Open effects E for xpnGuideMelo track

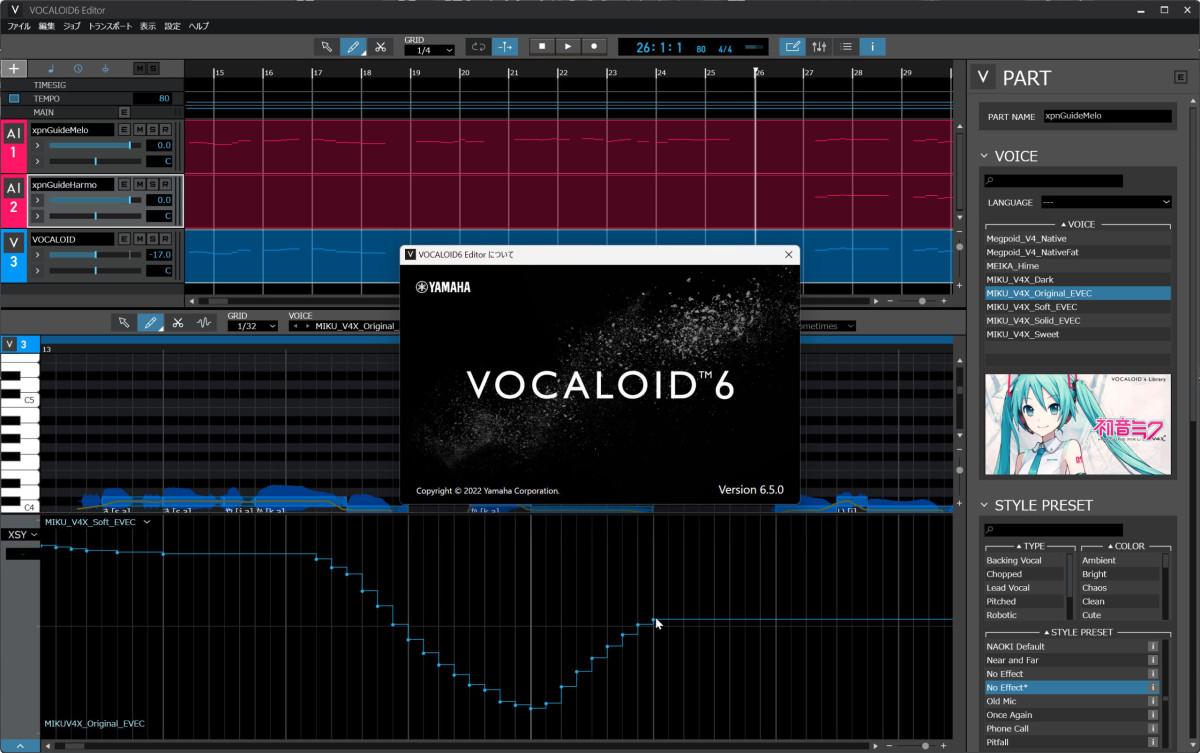[x=124, y=130]
